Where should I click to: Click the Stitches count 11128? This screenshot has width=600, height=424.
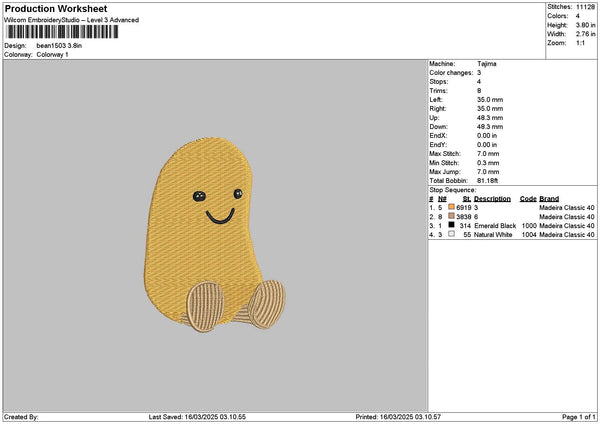(587, 6)
